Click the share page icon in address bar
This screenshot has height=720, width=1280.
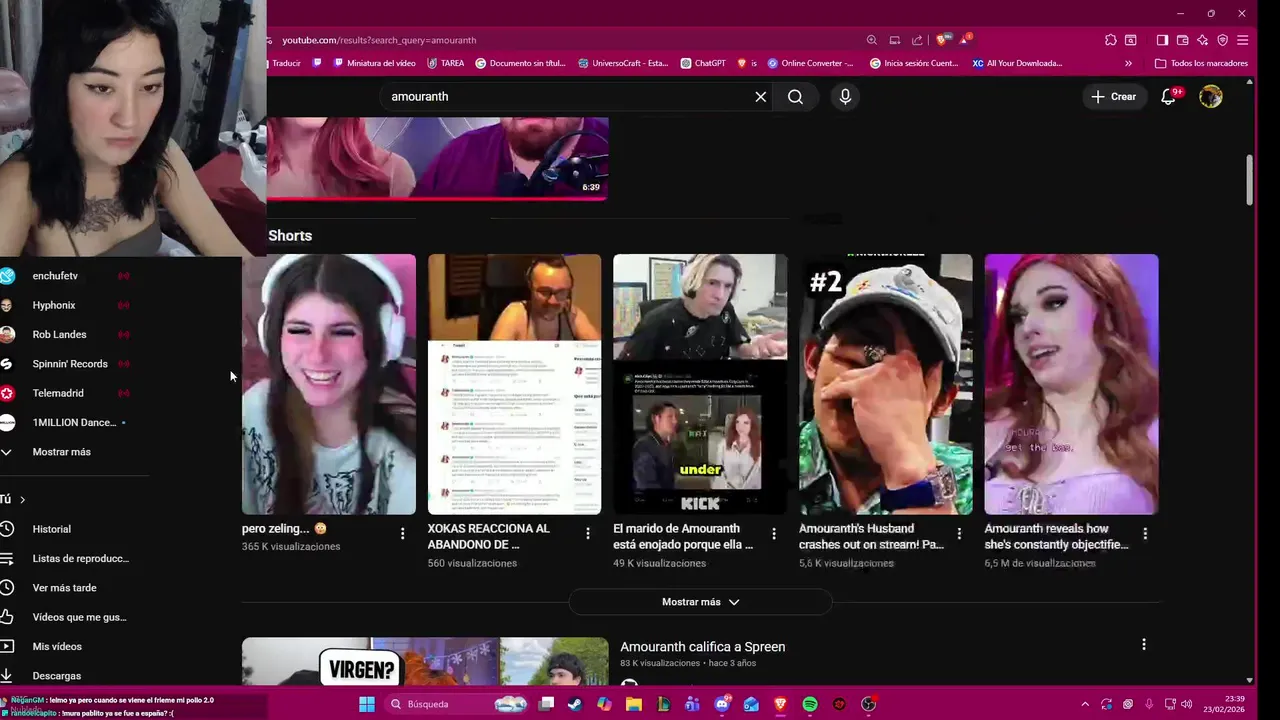[917, 40]
